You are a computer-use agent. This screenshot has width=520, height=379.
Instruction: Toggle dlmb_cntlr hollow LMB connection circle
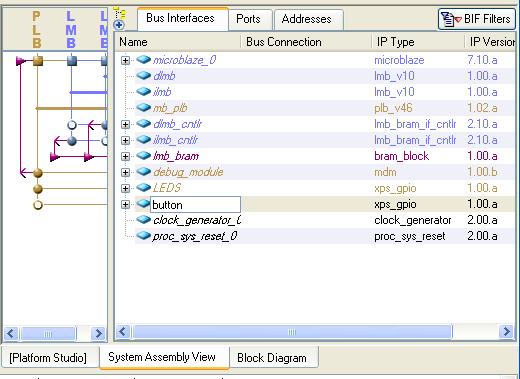pos(72,125)
